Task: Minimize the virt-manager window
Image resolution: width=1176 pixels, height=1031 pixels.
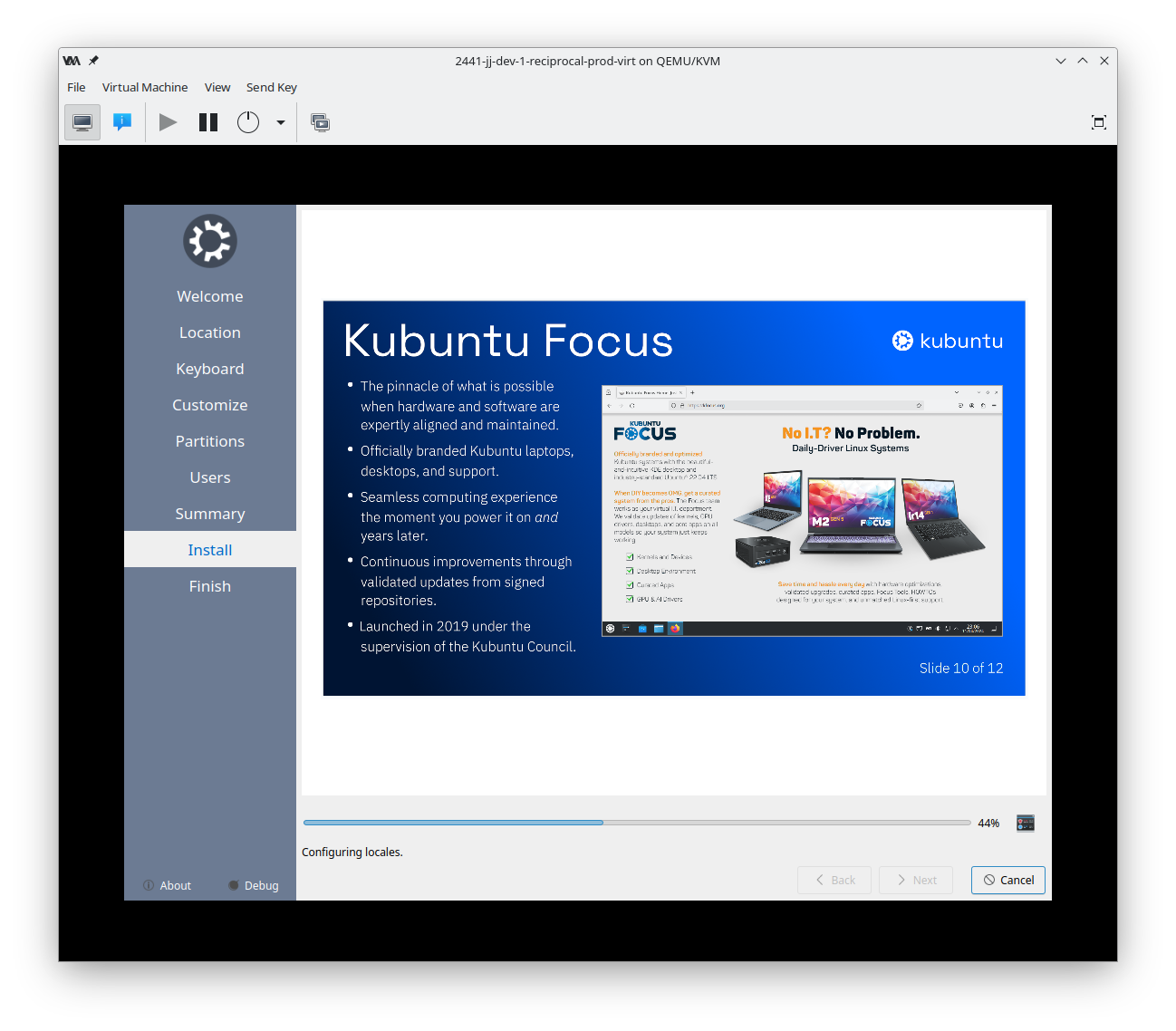Action: [1061, 61]
